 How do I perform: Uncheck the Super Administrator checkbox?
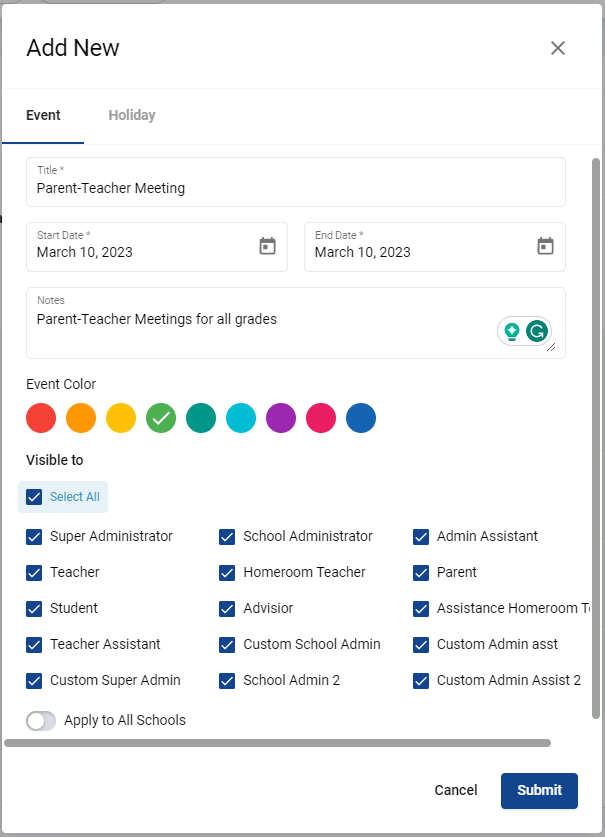tap(33, 536)
